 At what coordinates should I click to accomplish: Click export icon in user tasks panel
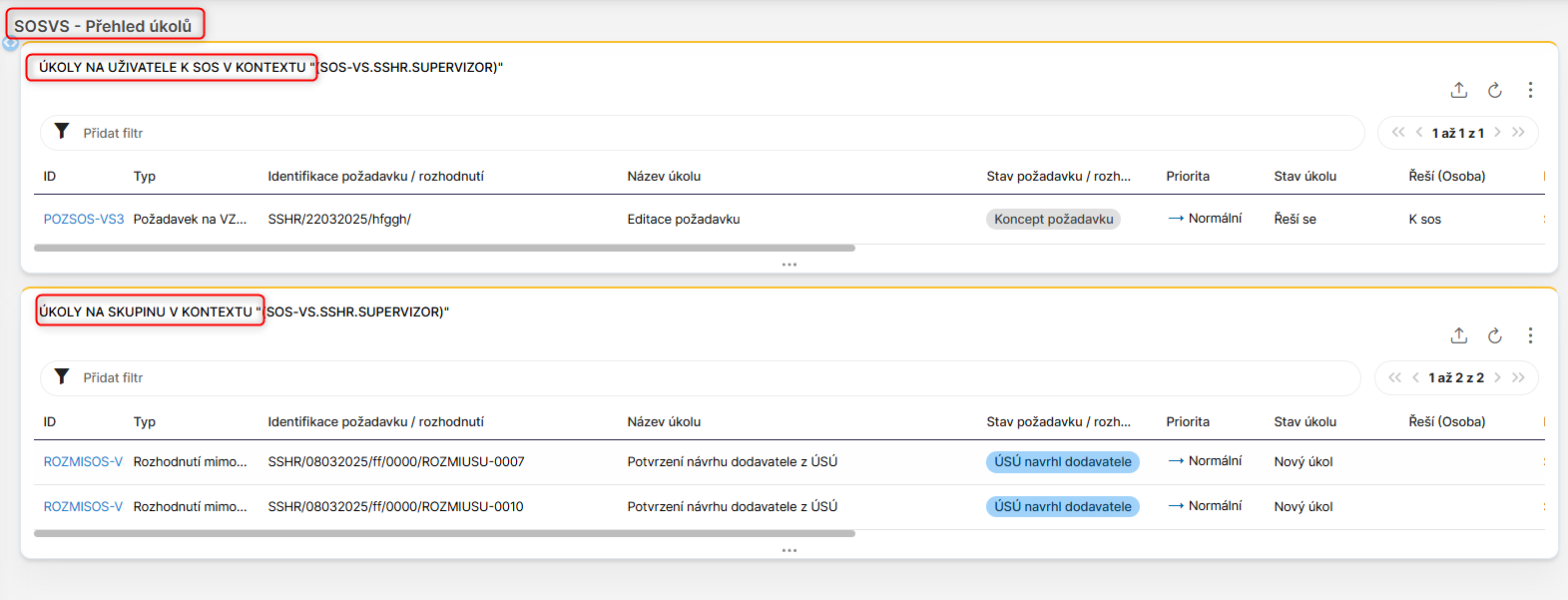point(1458,90)
